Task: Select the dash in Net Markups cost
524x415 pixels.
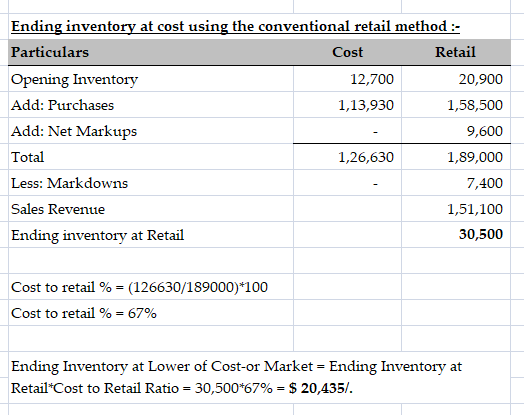Action: pyautogui.click(x=375, y=132)
